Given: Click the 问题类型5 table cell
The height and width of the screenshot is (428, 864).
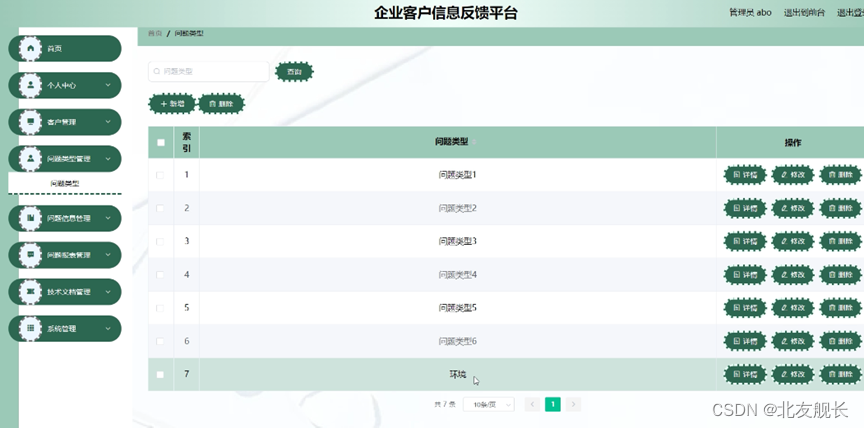Looking at the screenshot, I should pyautogui.click(x=458, y=308).
